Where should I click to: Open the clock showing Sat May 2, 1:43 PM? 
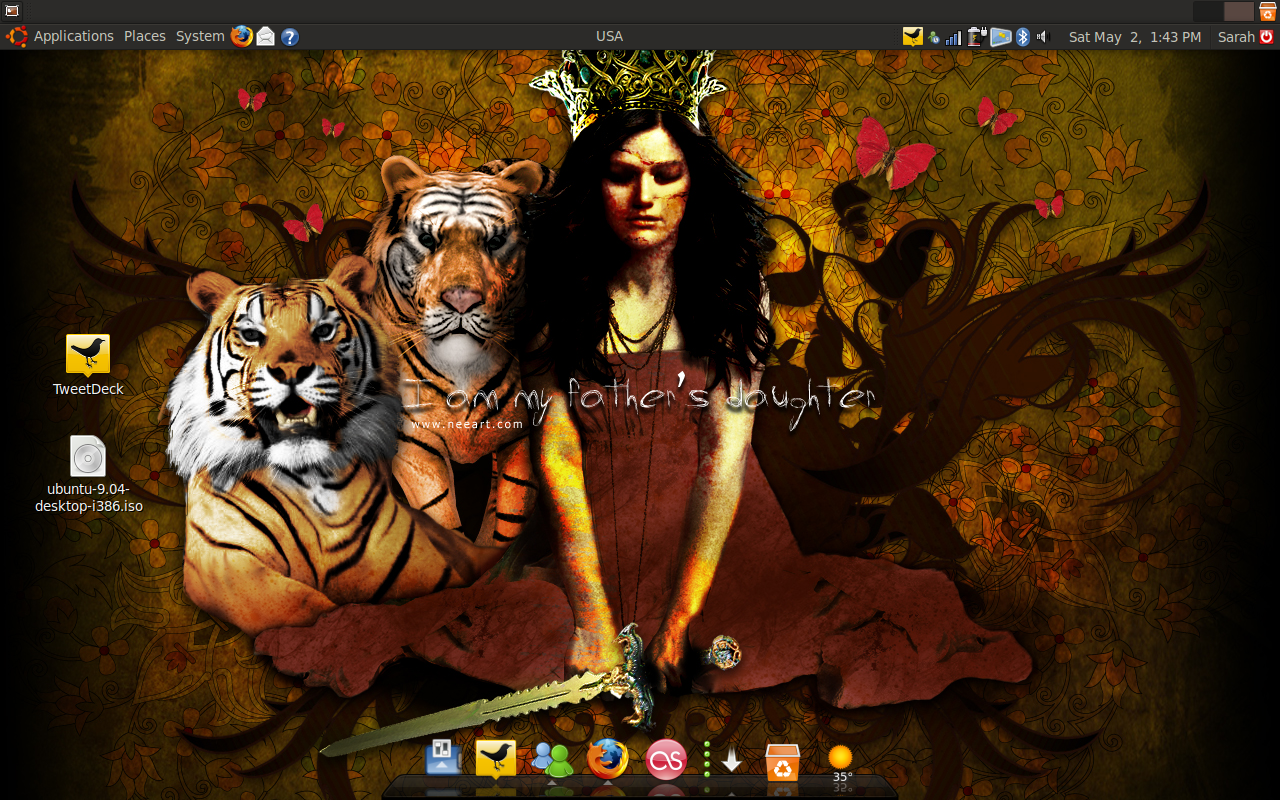1135,36
